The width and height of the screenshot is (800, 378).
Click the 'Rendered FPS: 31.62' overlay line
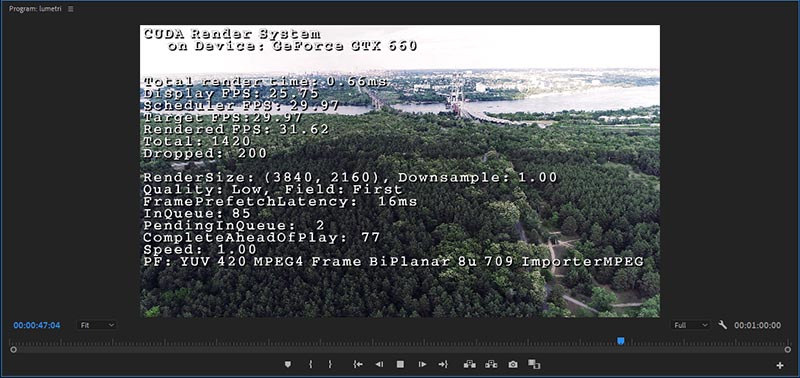236,130
